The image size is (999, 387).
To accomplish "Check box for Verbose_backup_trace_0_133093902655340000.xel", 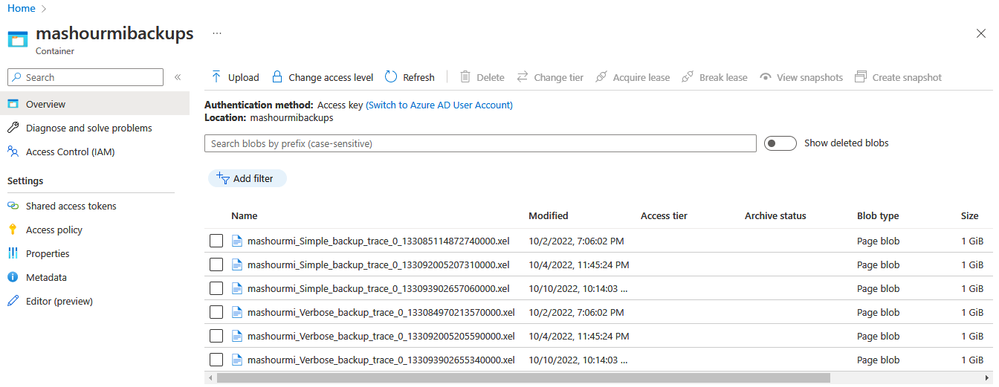I will pyautogui.click(x=217, y=360).
